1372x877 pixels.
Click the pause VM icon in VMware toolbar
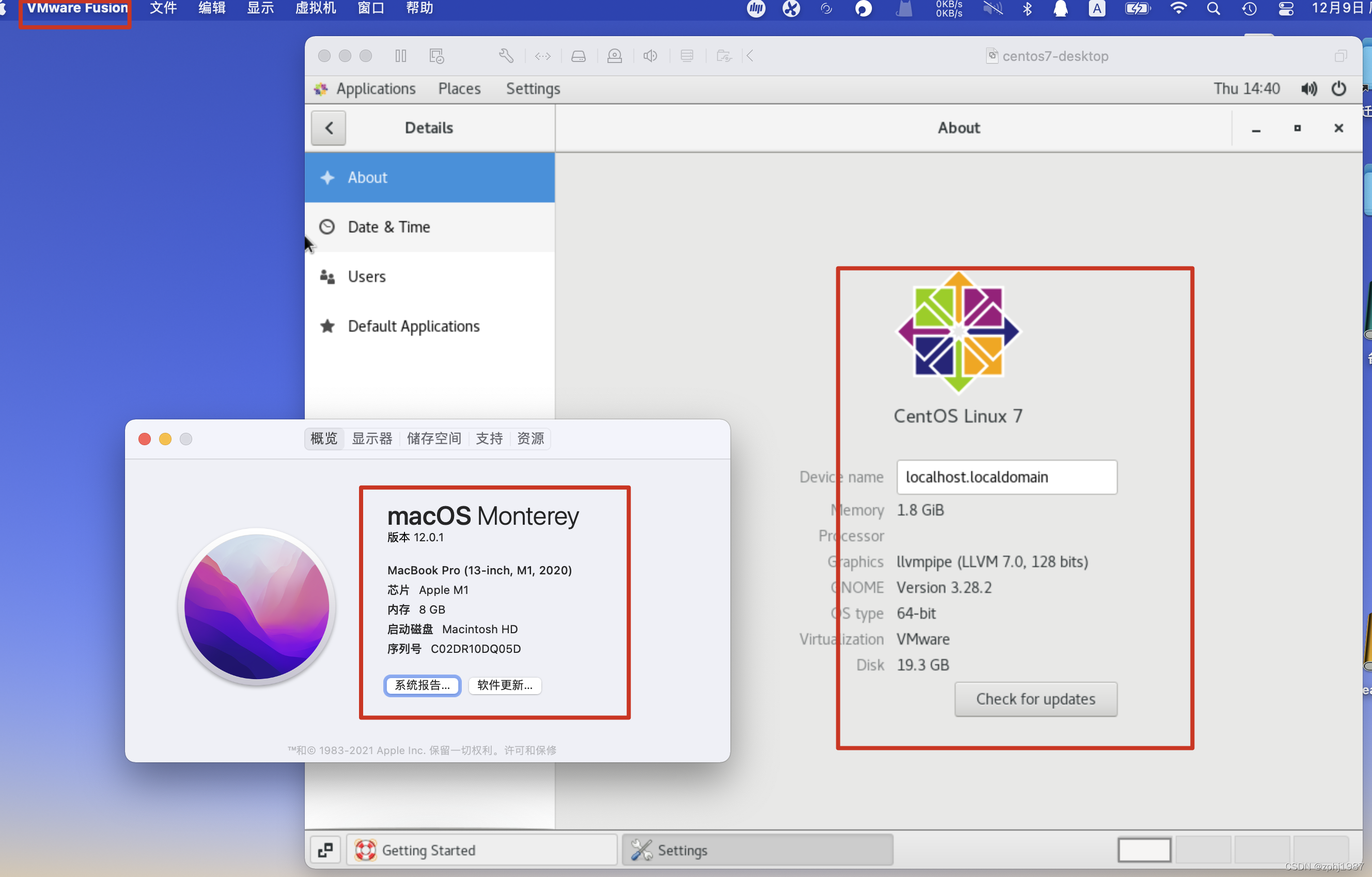[400, 56]
